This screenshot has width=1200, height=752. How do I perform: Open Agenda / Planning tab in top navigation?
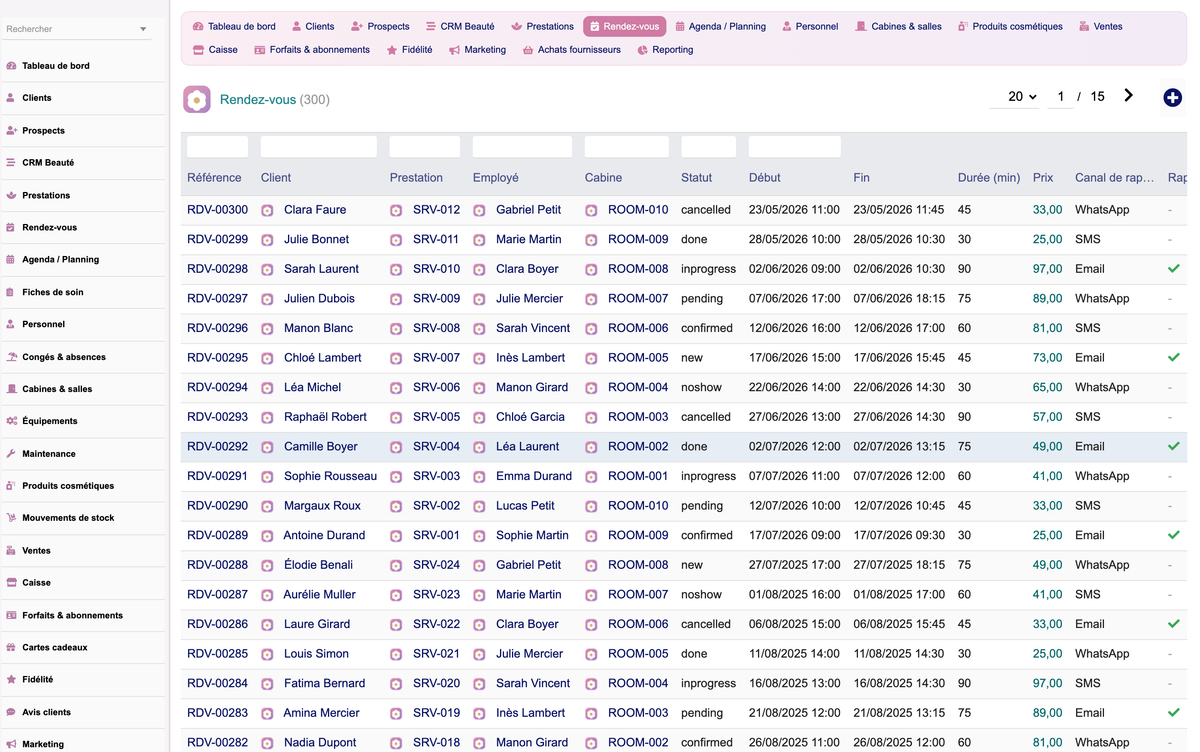coord(721,26)
